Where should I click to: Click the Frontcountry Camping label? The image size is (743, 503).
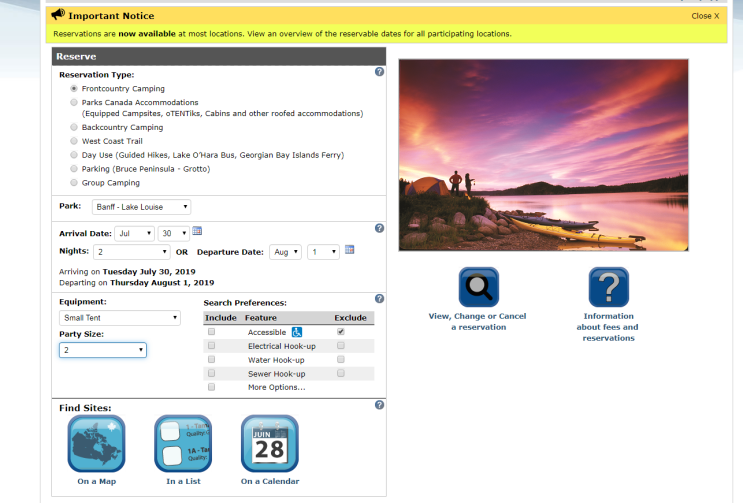tap(123, 89)
